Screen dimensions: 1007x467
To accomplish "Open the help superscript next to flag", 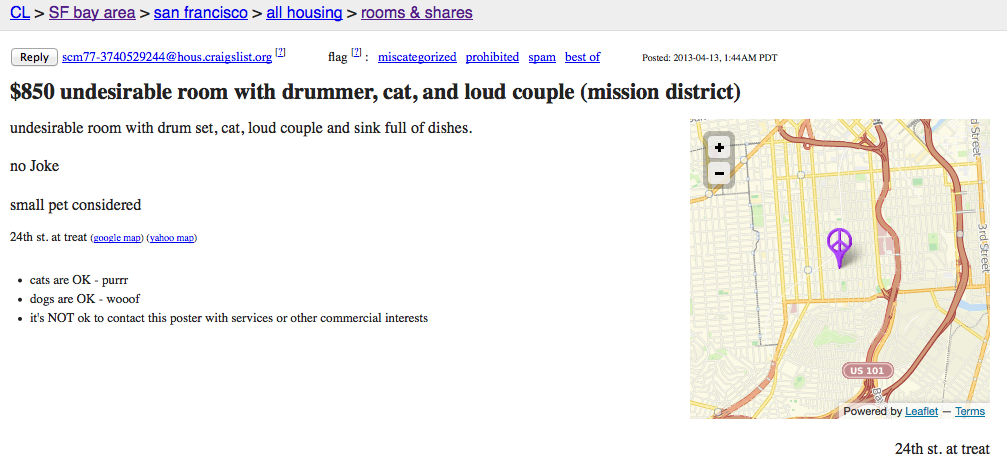I will (x=356, y=52).
